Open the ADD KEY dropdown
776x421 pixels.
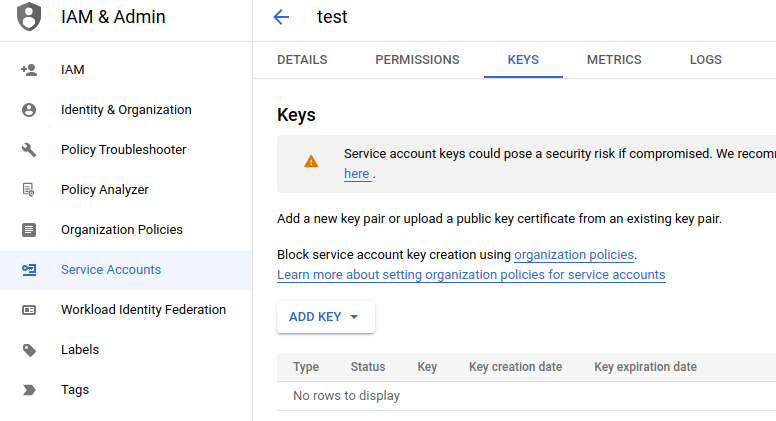coord(326,317)
